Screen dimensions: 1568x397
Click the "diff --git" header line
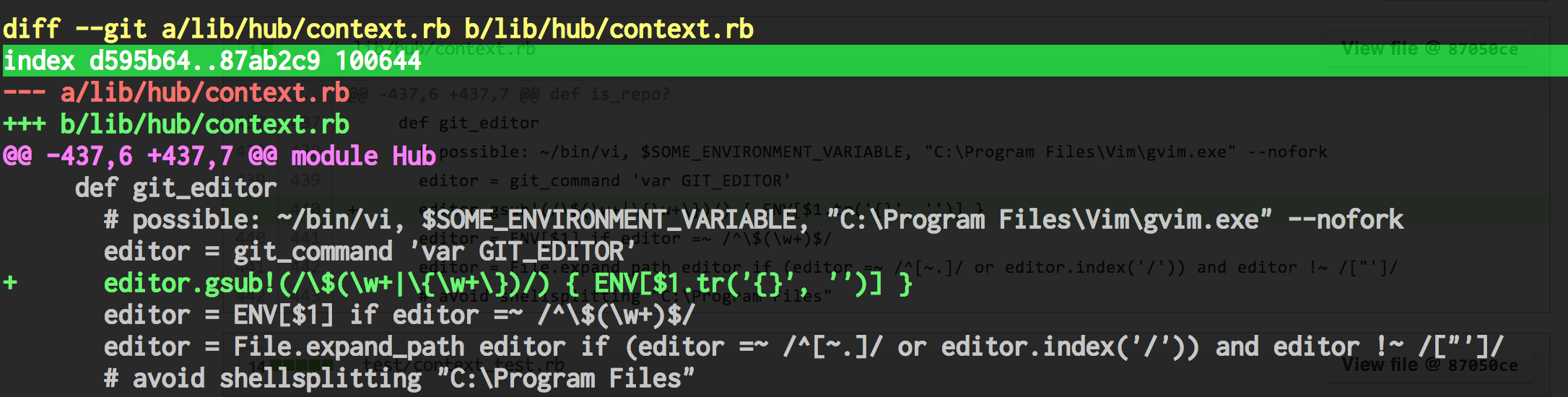pos(378,29)
